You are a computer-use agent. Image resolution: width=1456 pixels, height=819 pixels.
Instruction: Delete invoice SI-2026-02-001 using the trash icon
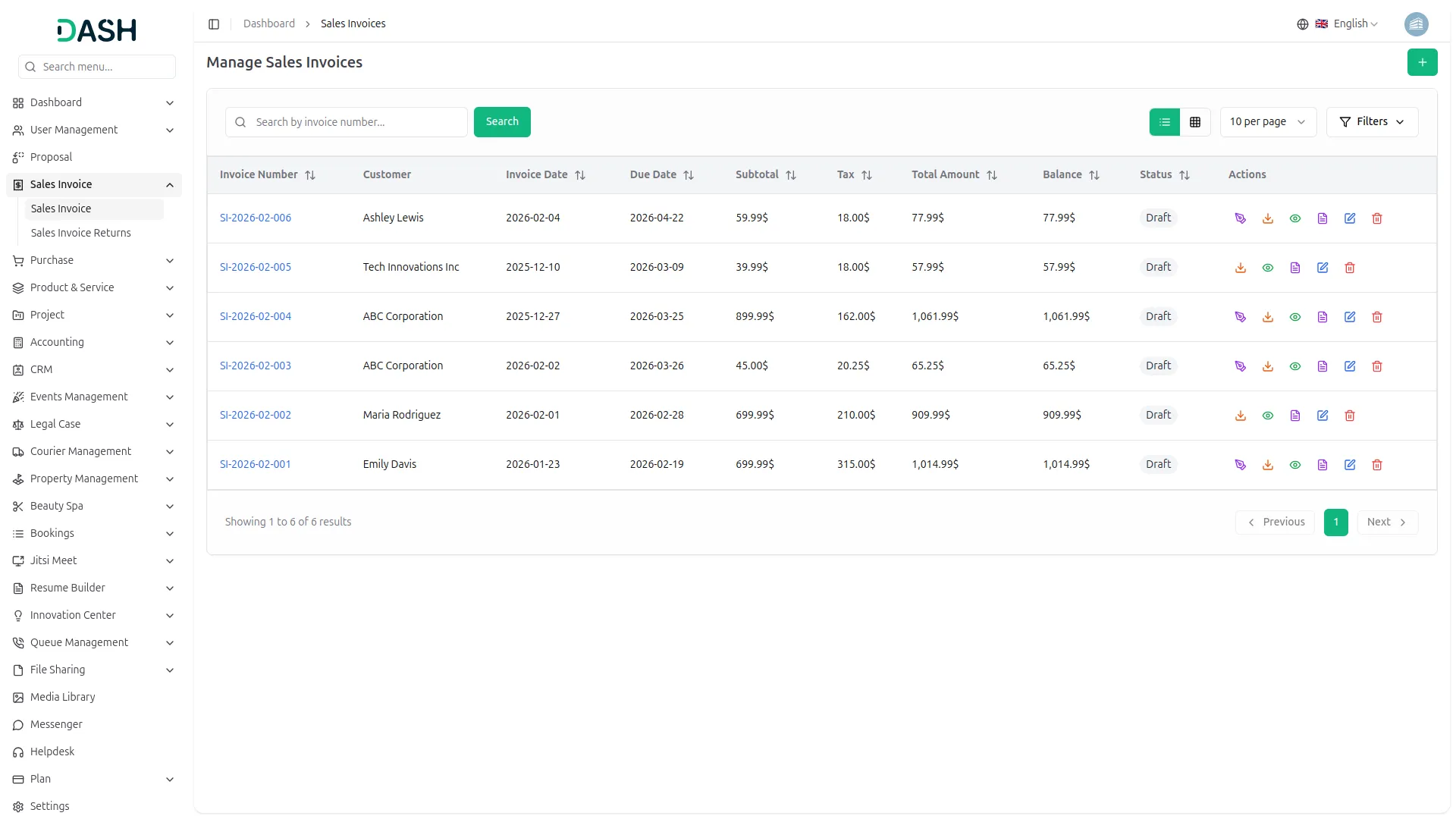coord(1377,465)
